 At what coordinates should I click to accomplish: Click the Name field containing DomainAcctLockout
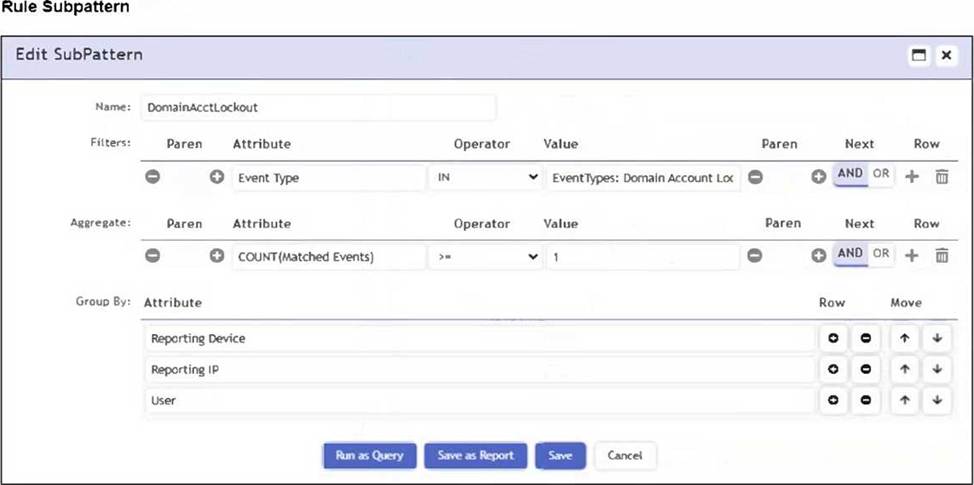(318, 106)
